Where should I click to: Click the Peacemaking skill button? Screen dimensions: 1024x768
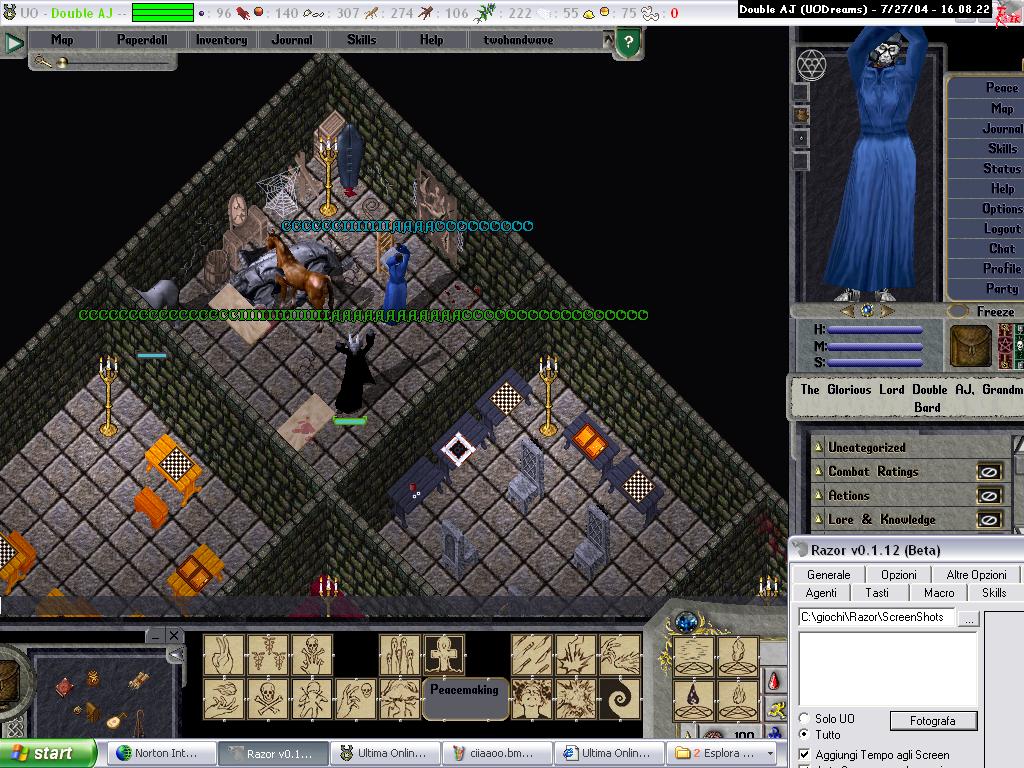464,697
